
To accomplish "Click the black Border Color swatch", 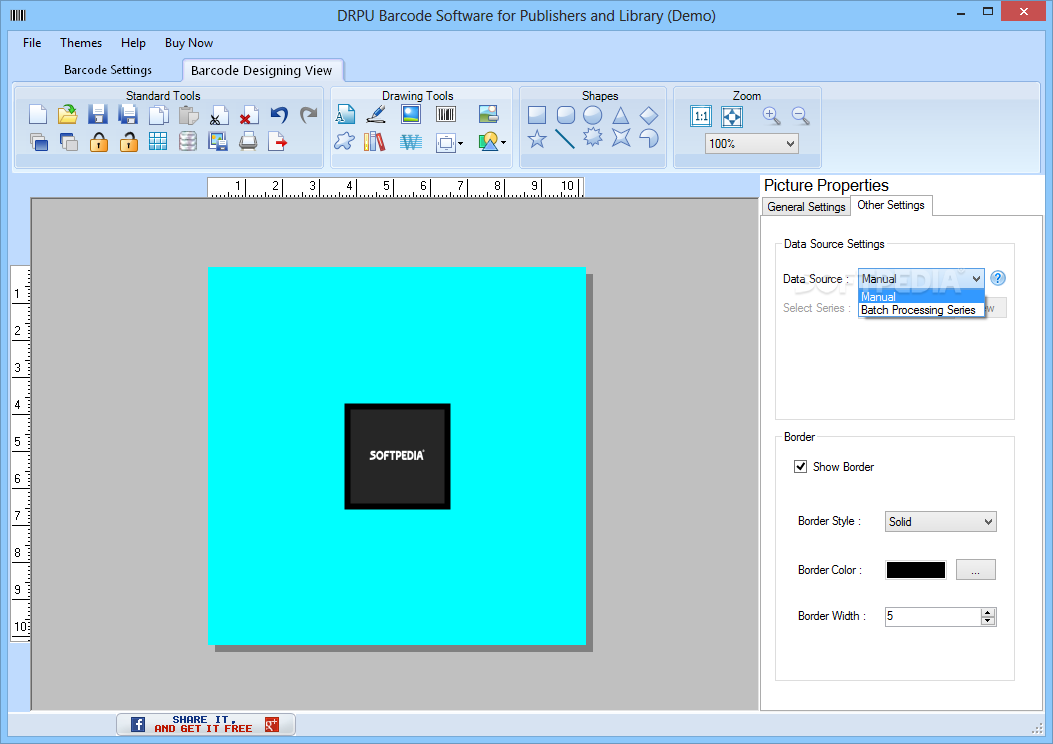I will pos(915,569).
